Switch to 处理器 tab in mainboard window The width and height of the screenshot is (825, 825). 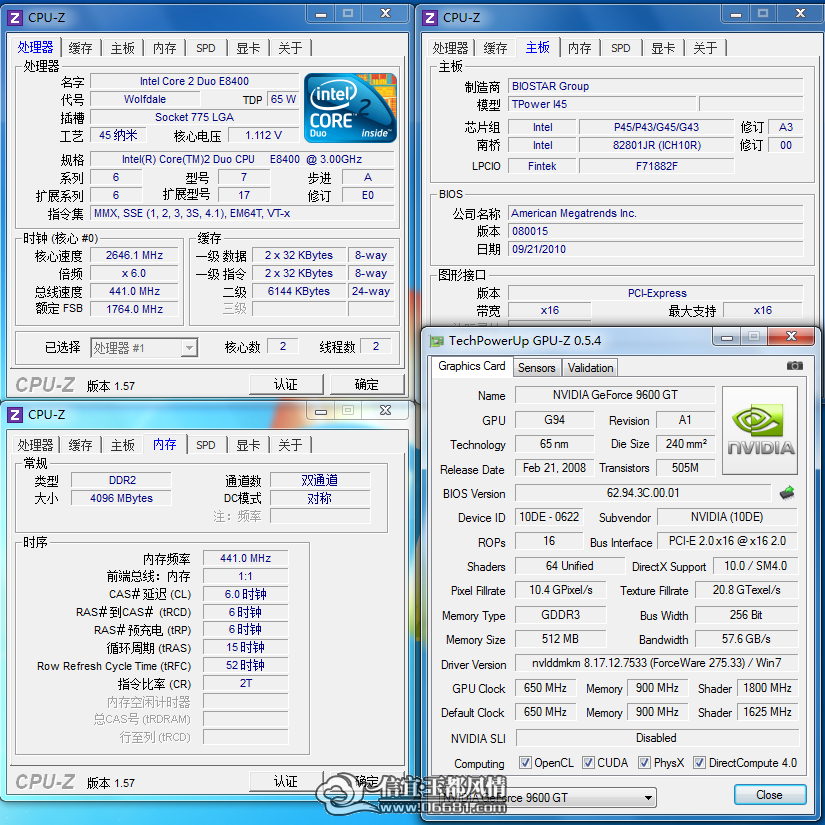point(450,48)
